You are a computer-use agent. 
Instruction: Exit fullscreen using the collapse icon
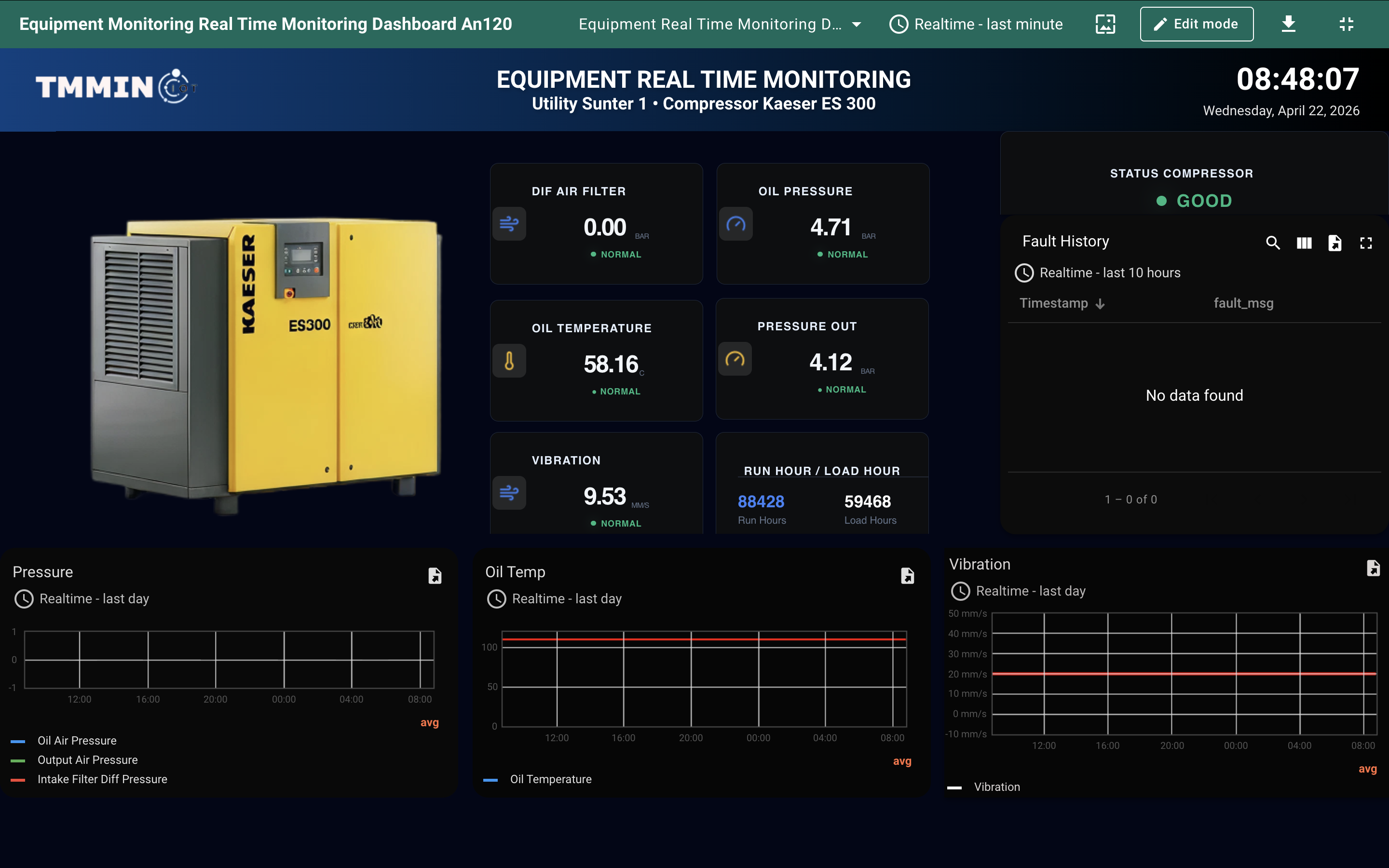[x=1346, y=24]
